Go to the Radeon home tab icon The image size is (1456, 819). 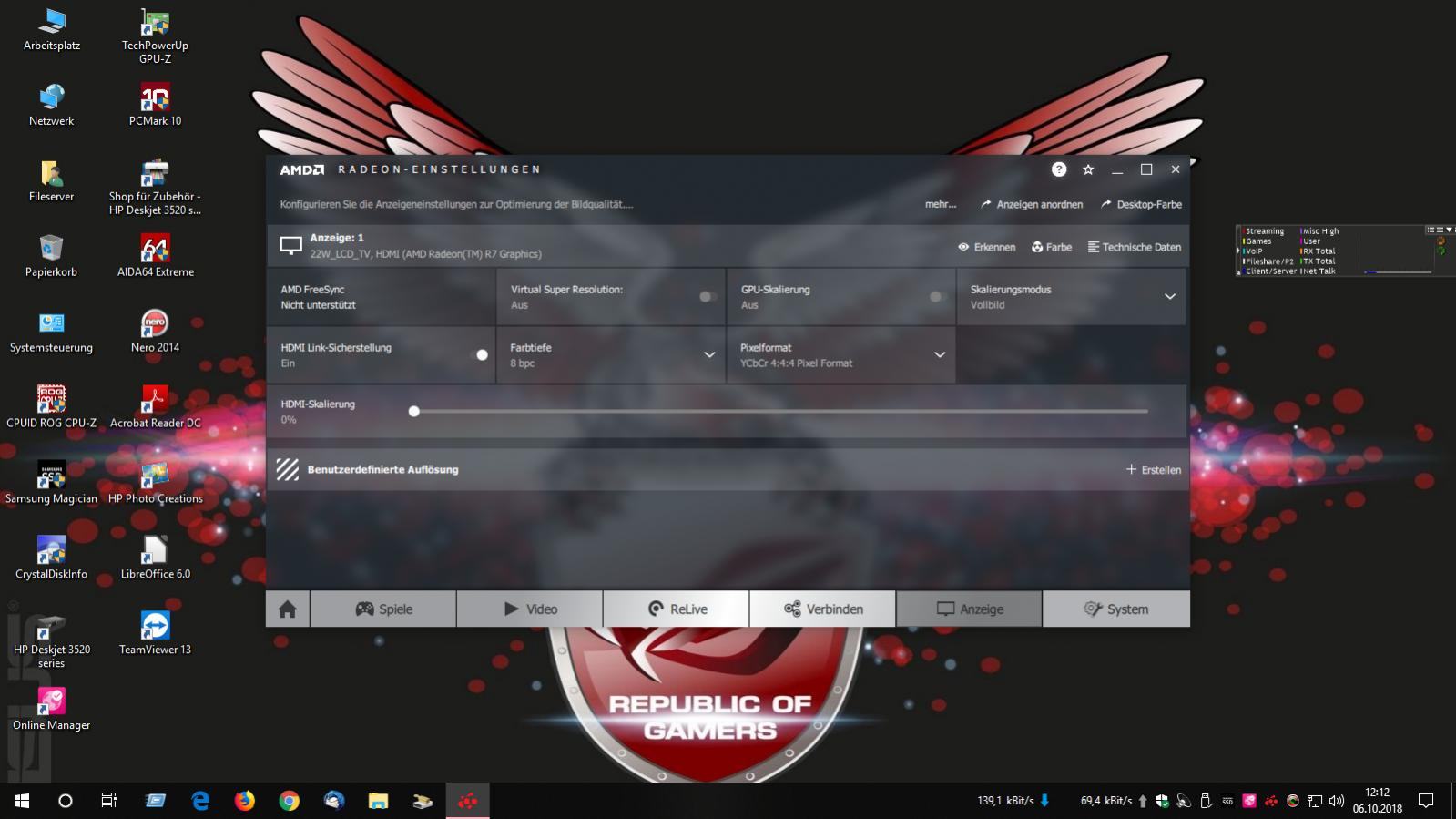(x=288, y=609)
